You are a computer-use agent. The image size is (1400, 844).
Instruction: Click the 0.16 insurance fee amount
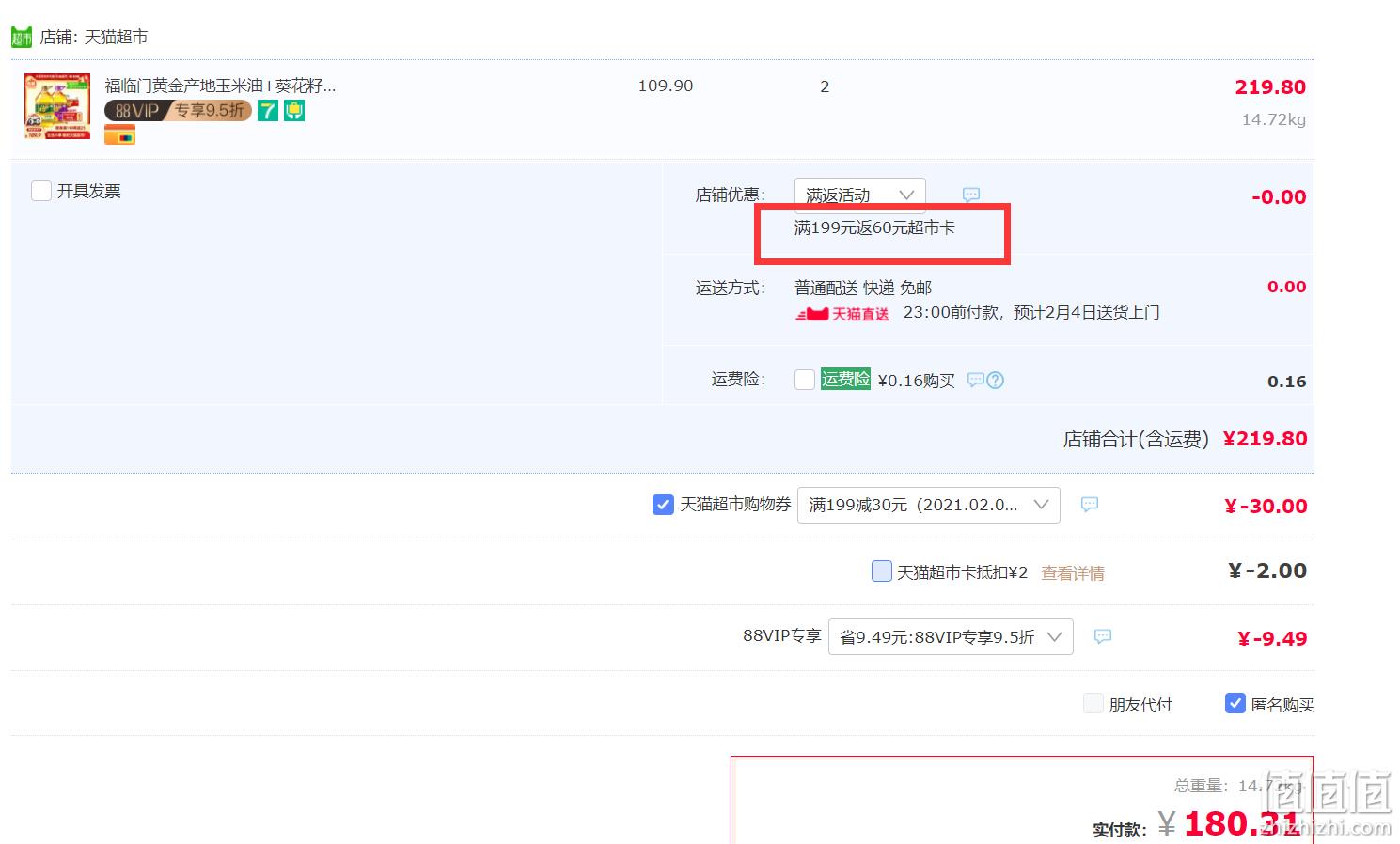(1287, 381)
